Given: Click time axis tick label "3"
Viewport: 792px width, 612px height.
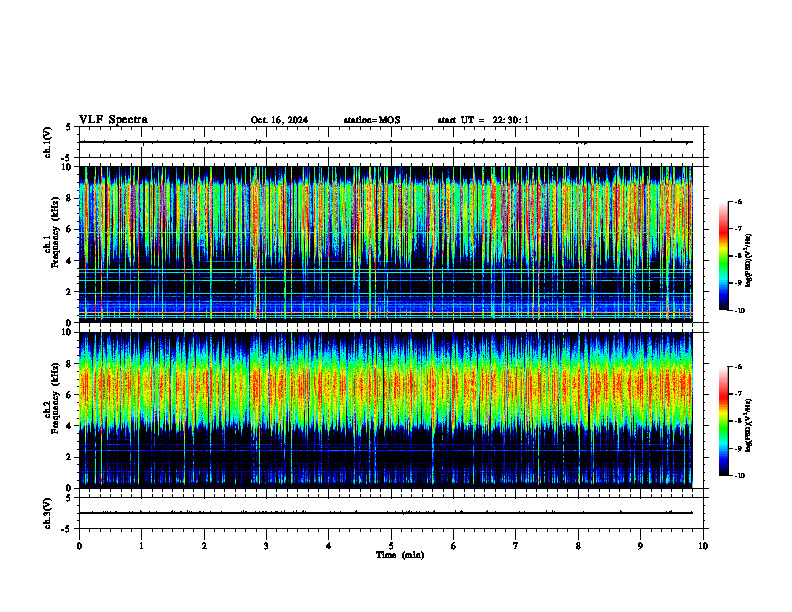Looking at the screenshot, I should click(266, 546).
